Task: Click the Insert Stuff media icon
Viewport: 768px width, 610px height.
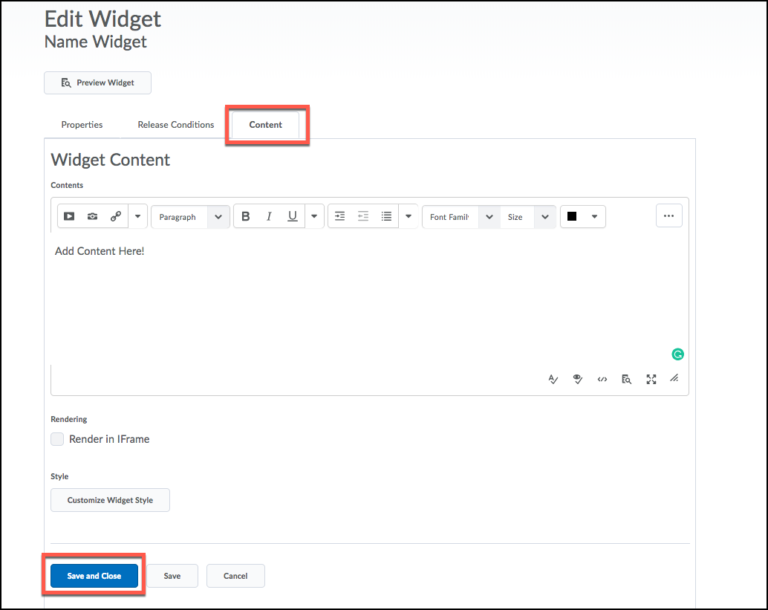Action: pyautogui.click(x=69, y=217)
